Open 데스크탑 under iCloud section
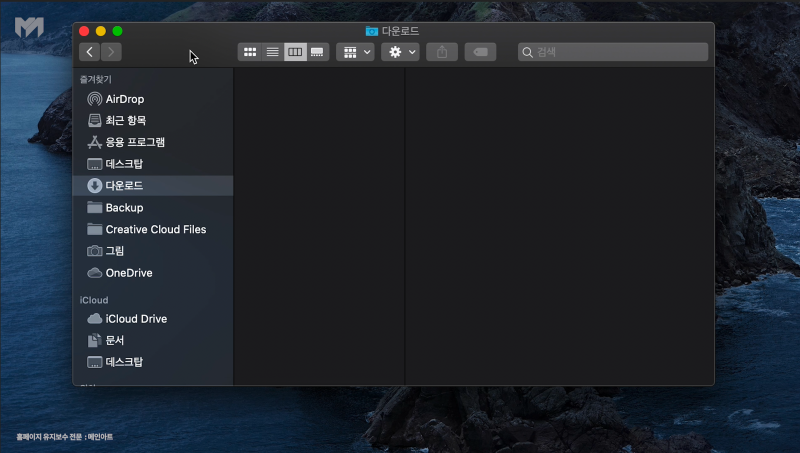This screenshot has height=453, width=800. coord(153,362)
